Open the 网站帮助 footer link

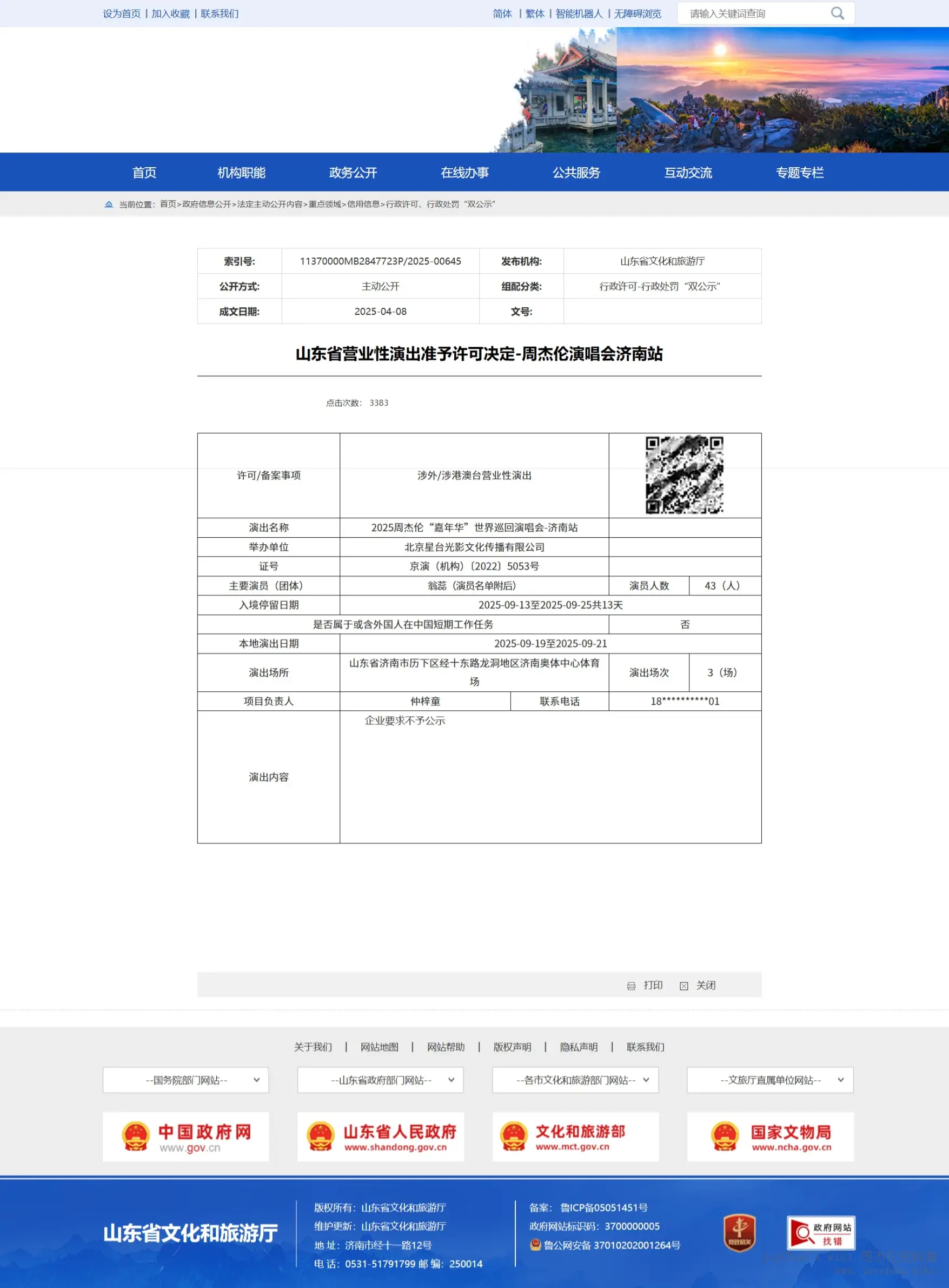click(446, 1047)
